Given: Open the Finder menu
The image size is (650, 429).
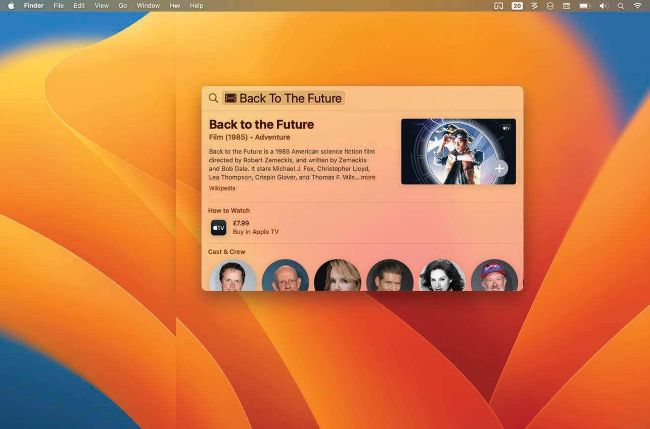Looking at the screenshot, I should point(34,6).
